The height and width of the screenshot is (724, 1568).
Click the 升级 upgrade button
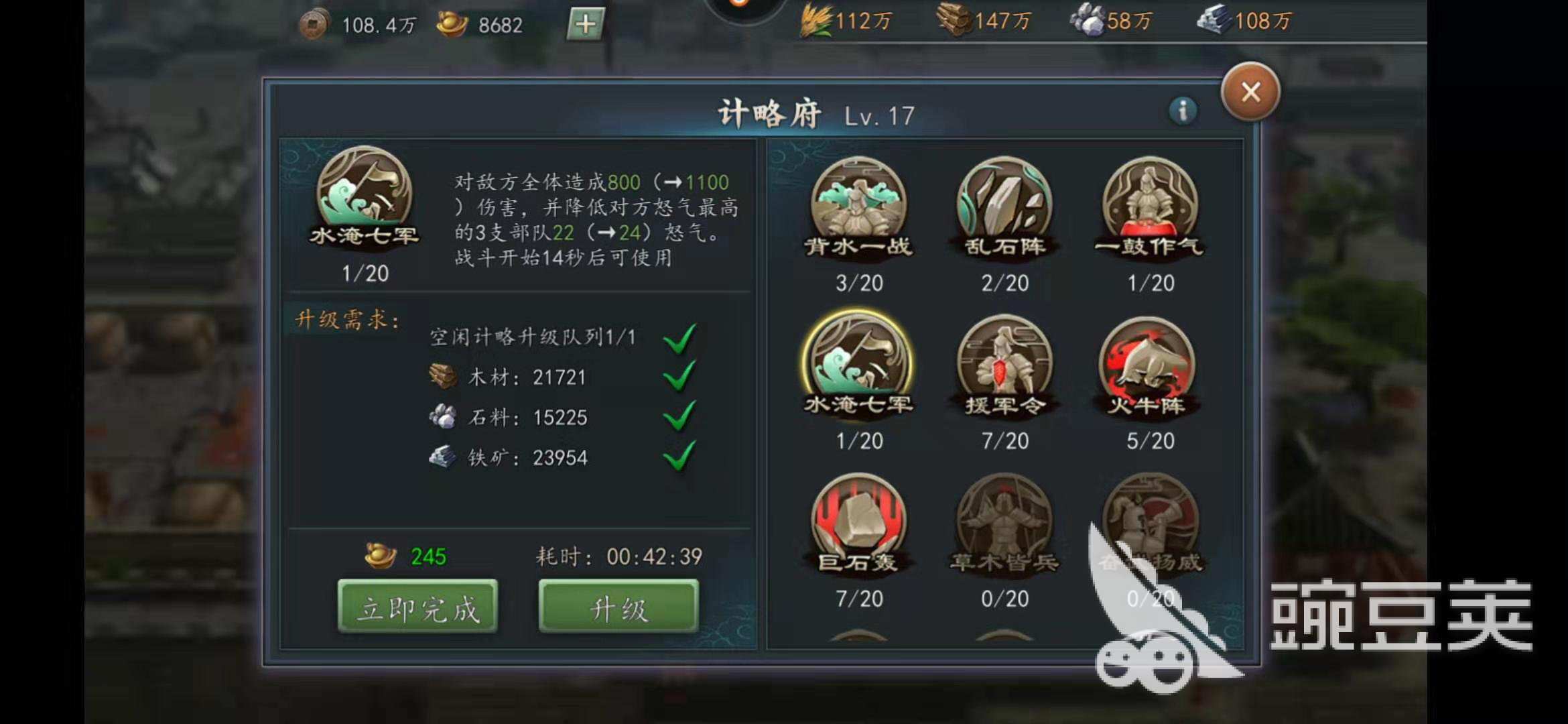[618, 607]
